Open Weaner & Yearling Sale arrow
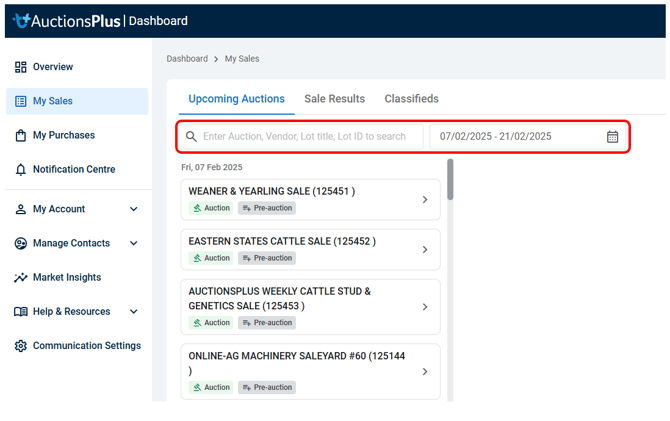Screen dimensions: 670x421 (425, 200)
